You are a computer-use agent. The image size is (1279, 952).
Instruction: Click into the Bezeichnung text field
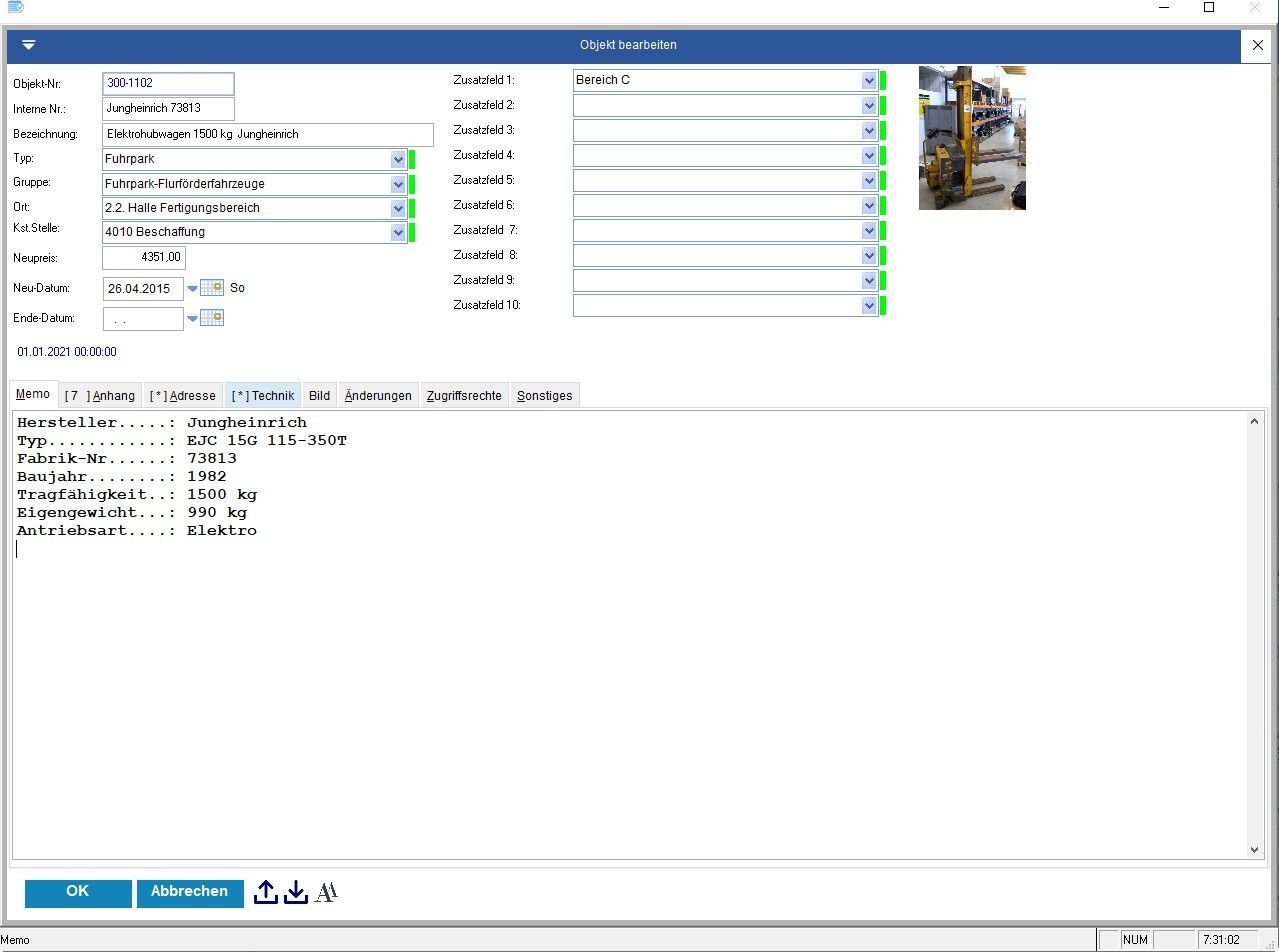tap(268, 134)
